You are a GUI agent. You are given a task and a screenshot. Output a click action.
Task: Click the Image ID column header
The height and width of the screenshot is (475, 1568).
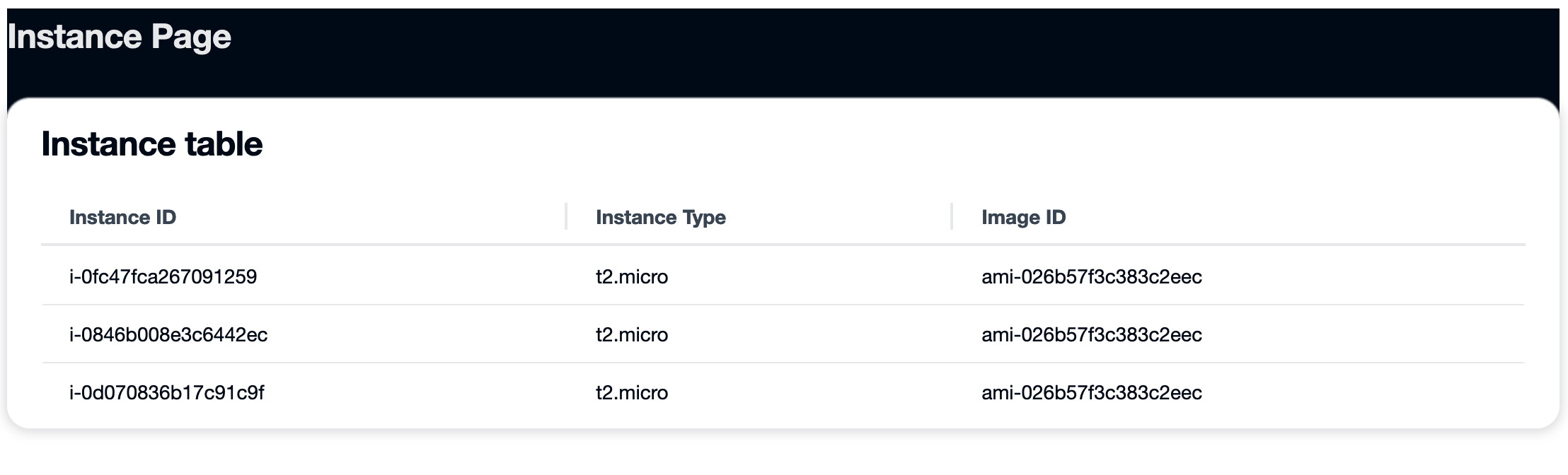[1023, 217]
